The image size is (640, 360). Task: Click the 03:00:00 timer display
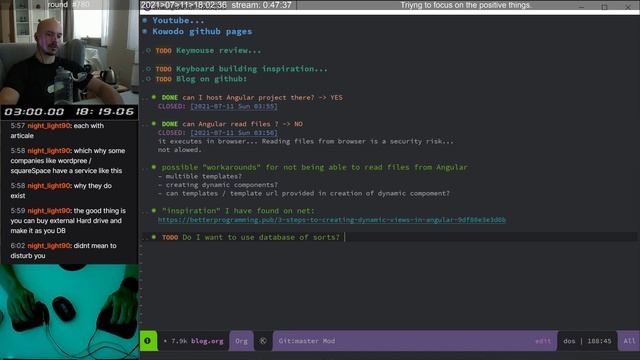point(34,112)
